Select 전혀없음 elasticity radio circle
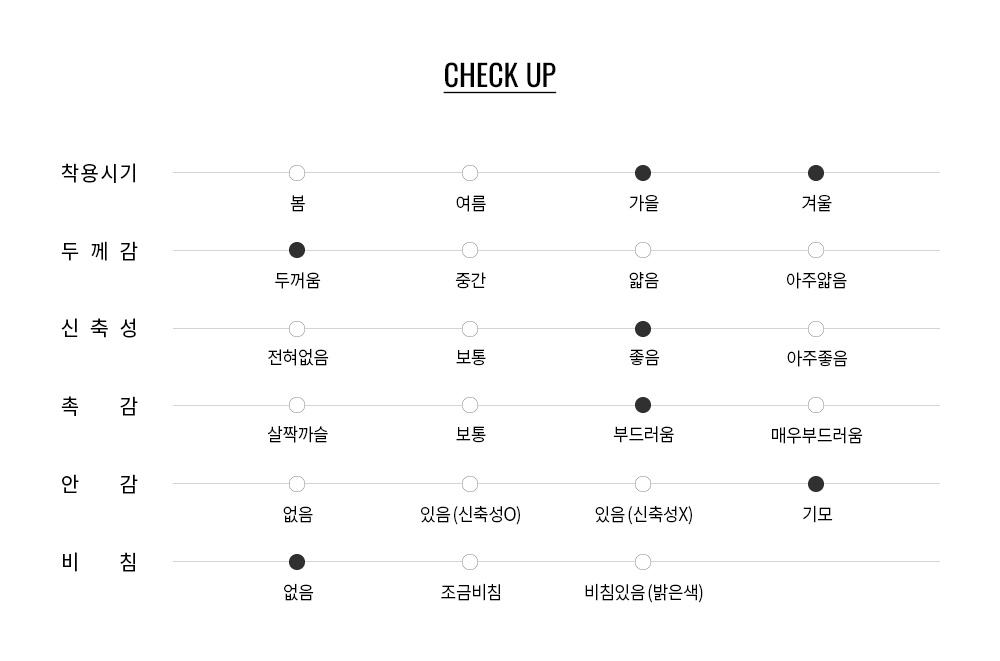Image resolution: width=1000 pixels, height=661 pixels. coord(297,329)
